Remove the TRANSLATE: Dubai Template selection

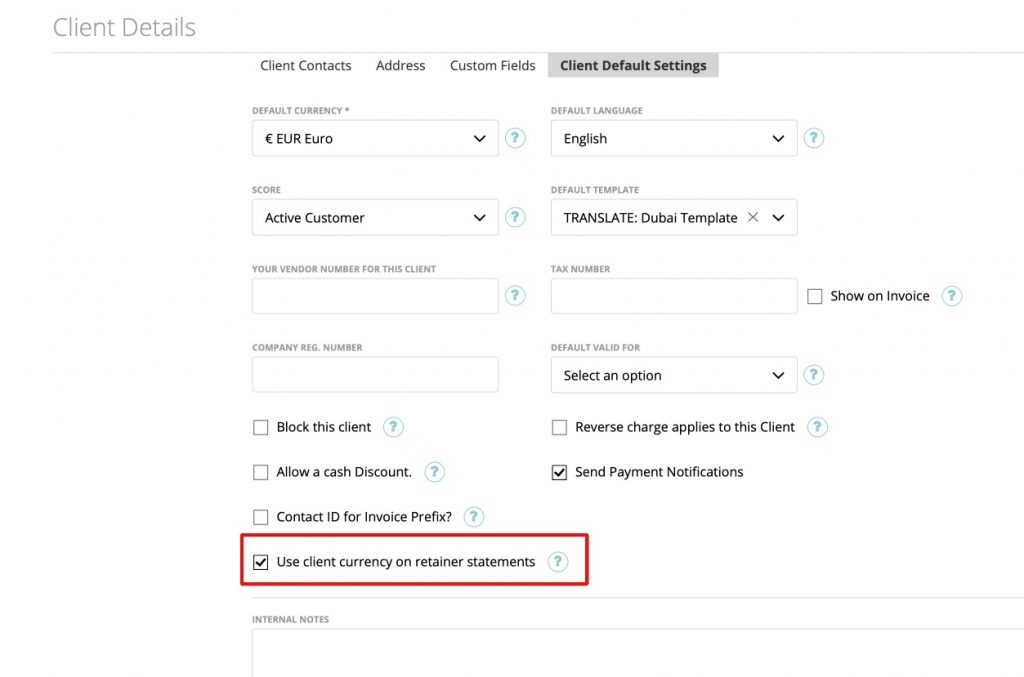tap(753, 216)
